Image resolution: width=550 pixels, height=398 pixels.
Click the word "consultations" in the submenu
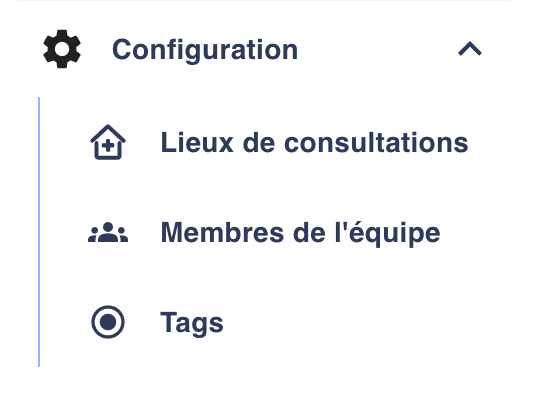[x=376, y=142]
